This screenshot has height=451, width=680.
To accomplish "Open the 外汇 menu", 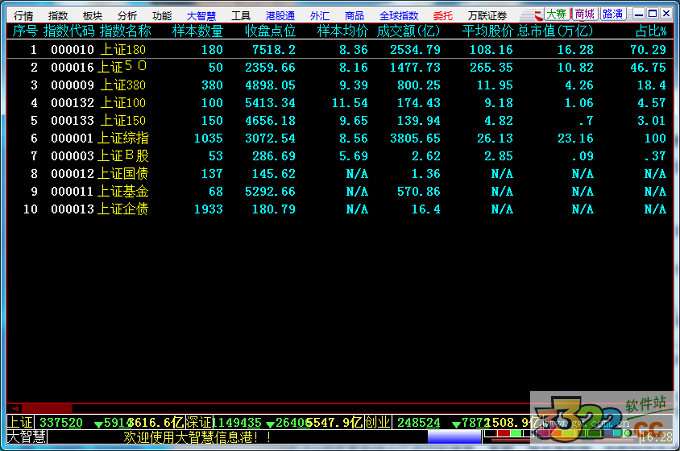I will click(x=320, y=16).
